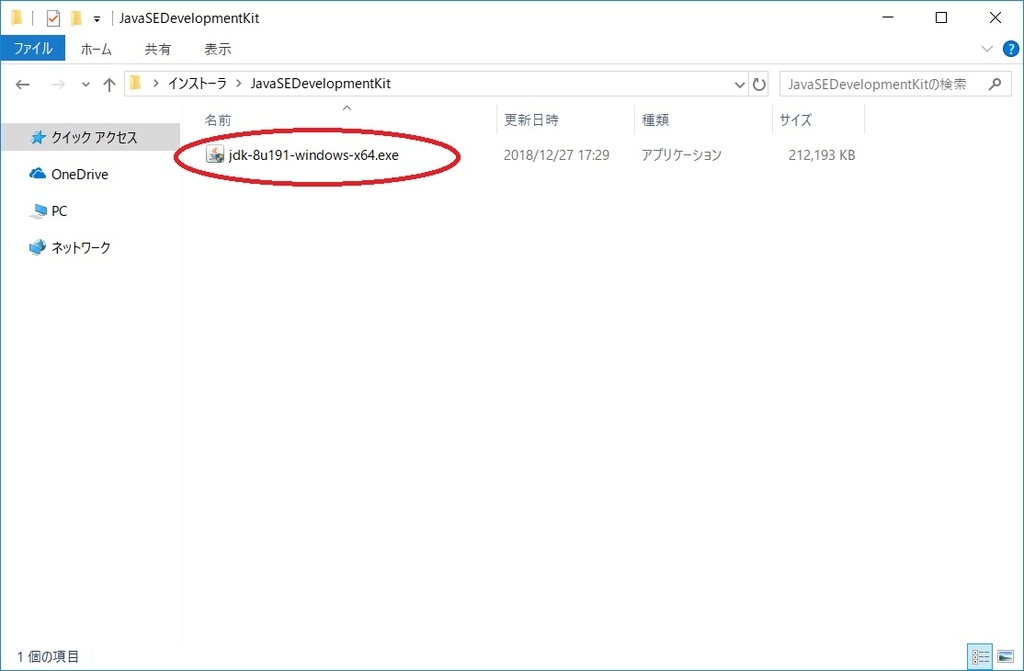Open Help with the question mark icon
Screen dimensions: 1024x671
click(1010, 49)
